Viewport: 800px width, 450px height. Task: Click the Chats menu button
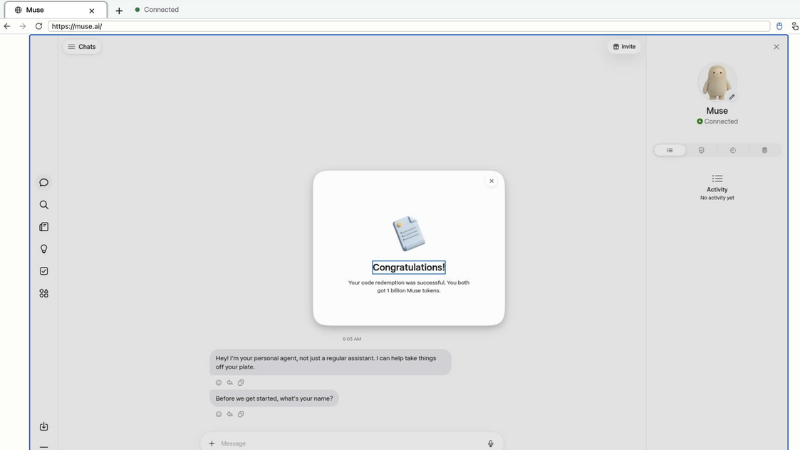[x=82, y=46]
